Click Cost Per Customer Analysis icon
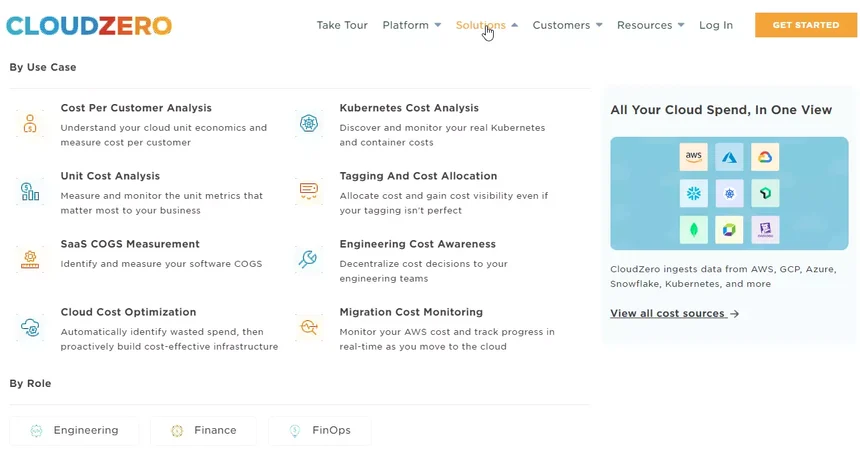Viewport: 860px width, 453px height. (30, 123)
